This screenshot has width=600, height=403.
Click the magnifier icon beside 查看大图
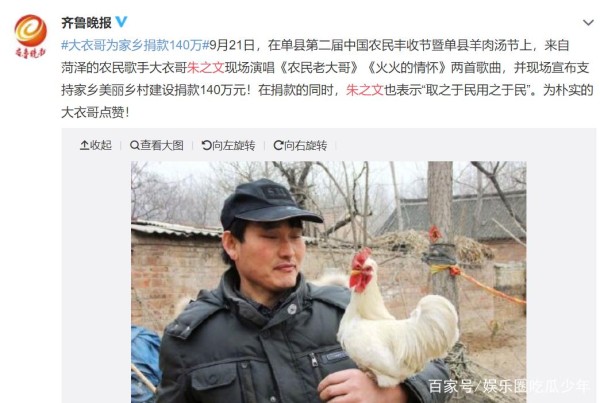134,145
